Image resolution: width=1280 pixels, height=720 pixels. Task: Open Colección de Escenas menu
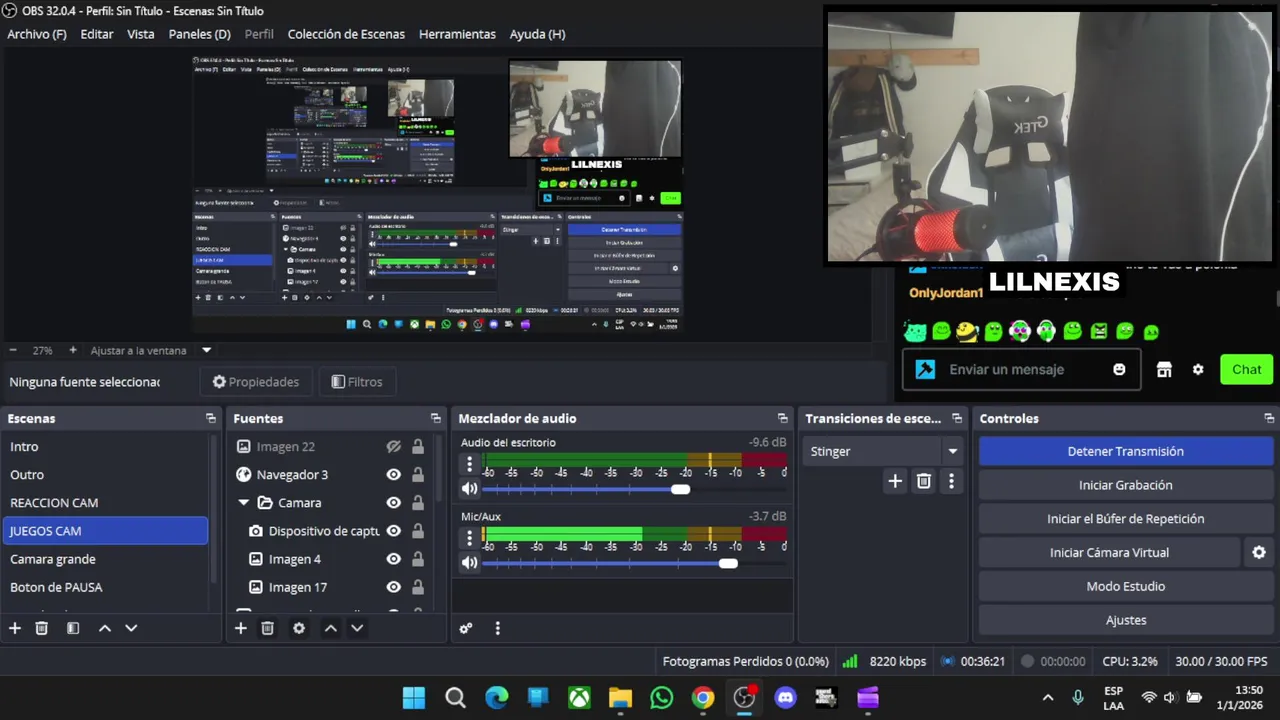pyautogui.click(x=346, y=34)
